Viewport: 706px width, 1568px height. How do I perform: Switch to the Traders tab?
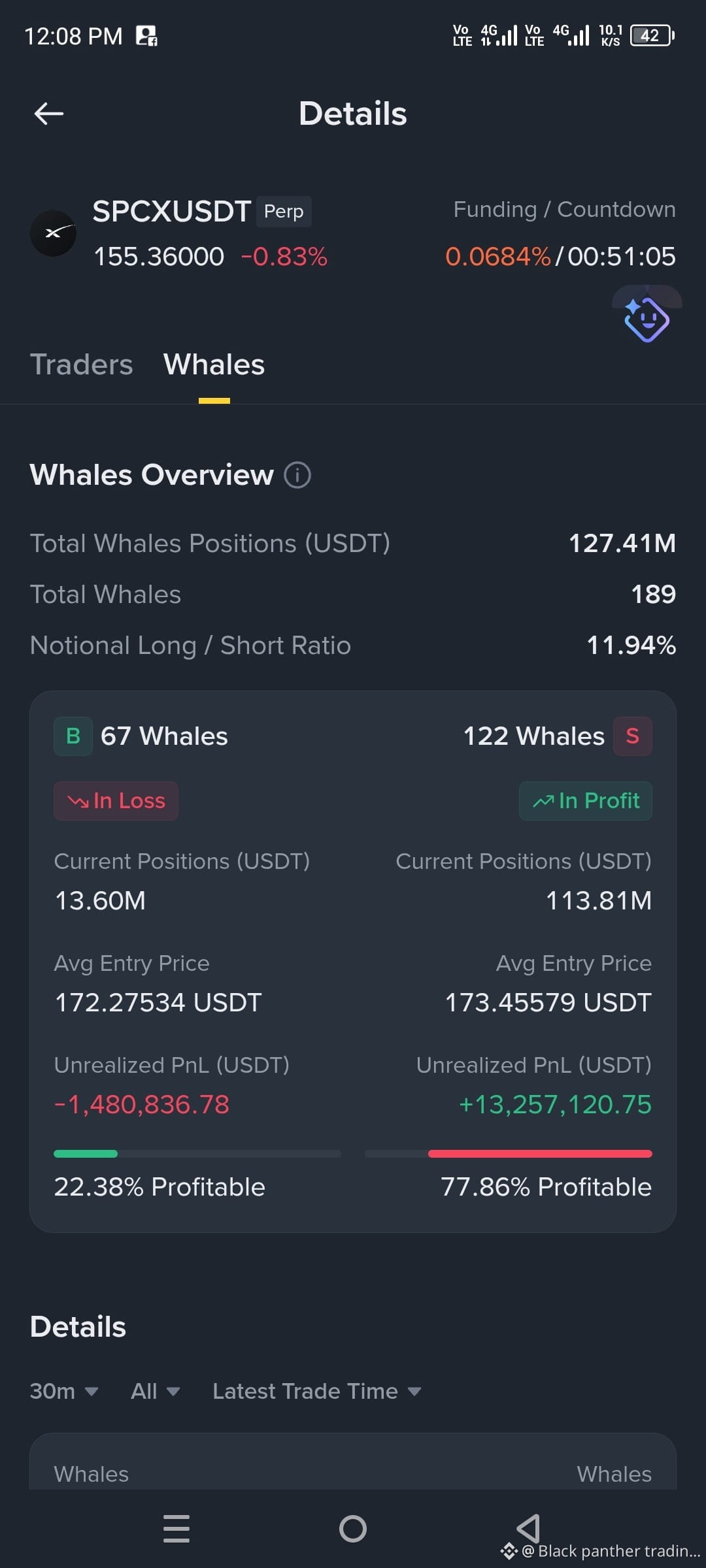pos(82,365)
